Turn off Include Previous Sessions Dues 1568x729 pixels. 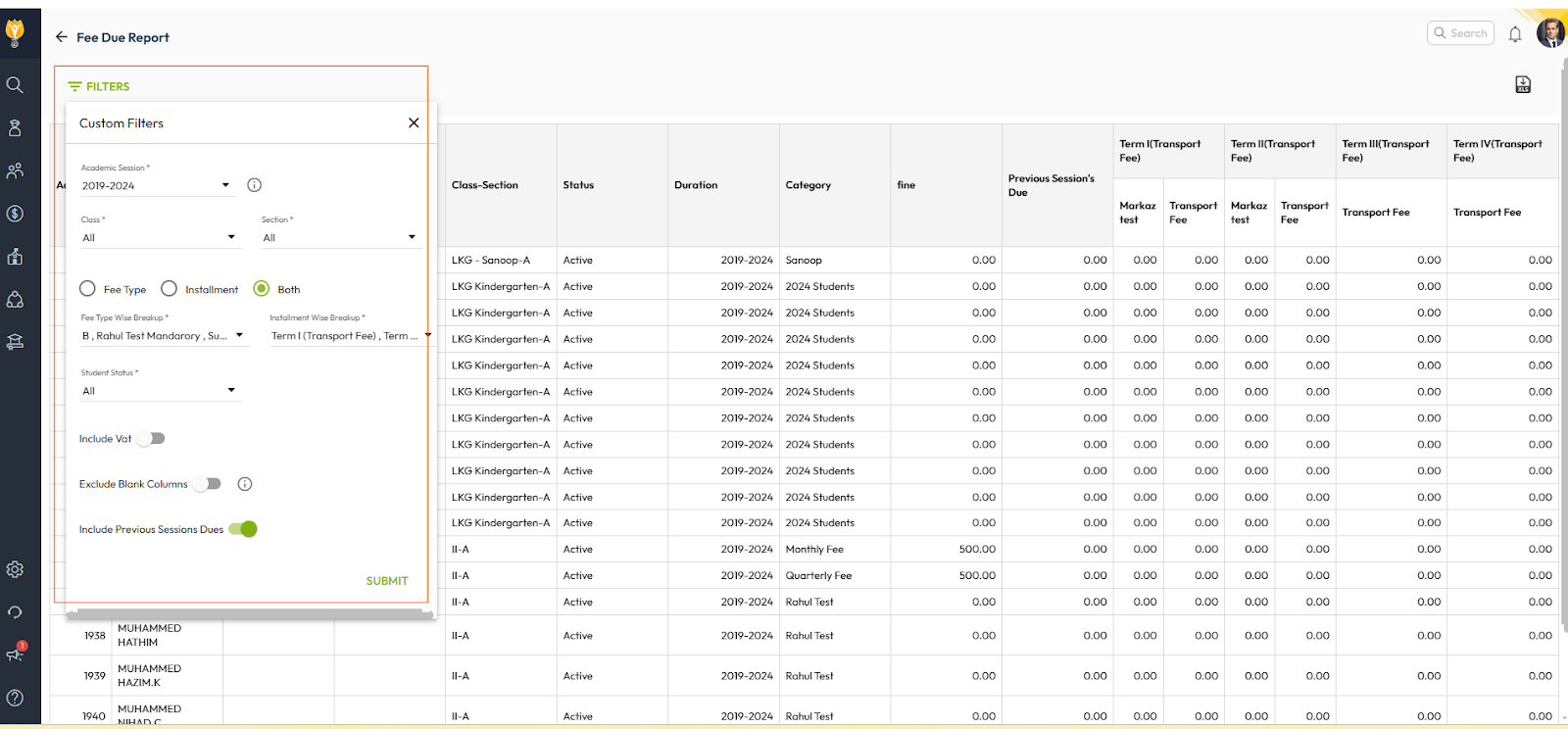[243, 529]
